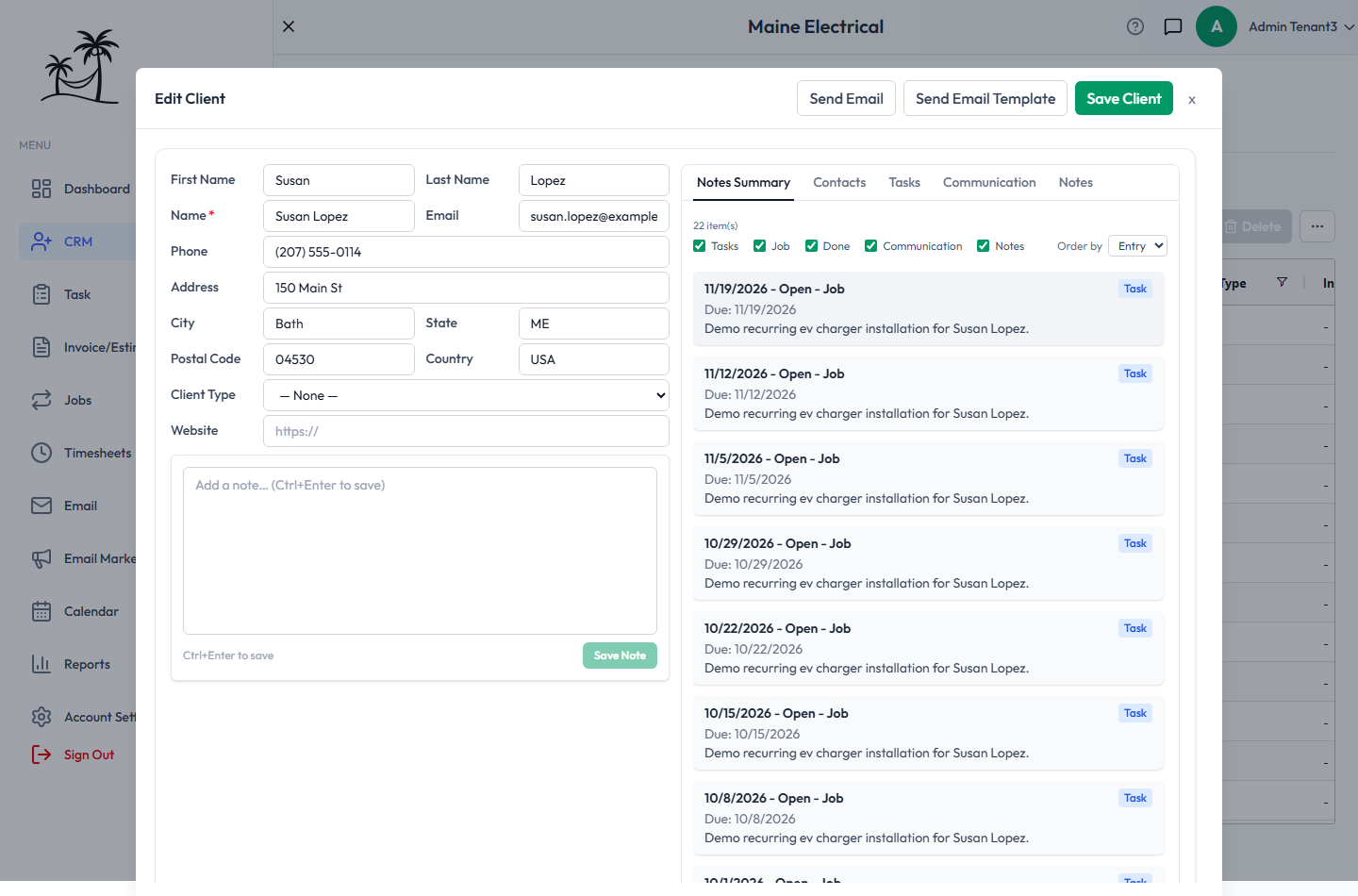Open the Account Settings gear icon
Viewport: 1358px width, 896px height.
coord(41,717)
